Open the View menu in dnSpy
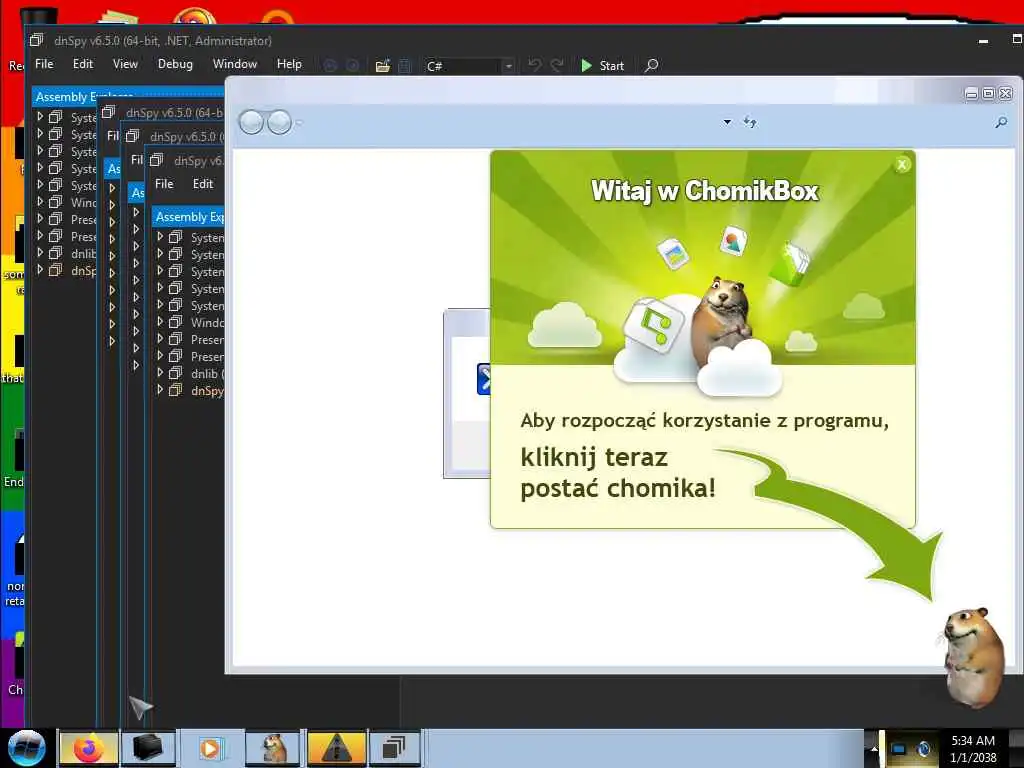This screenshot has height=768, width=1024. (125, 64)
